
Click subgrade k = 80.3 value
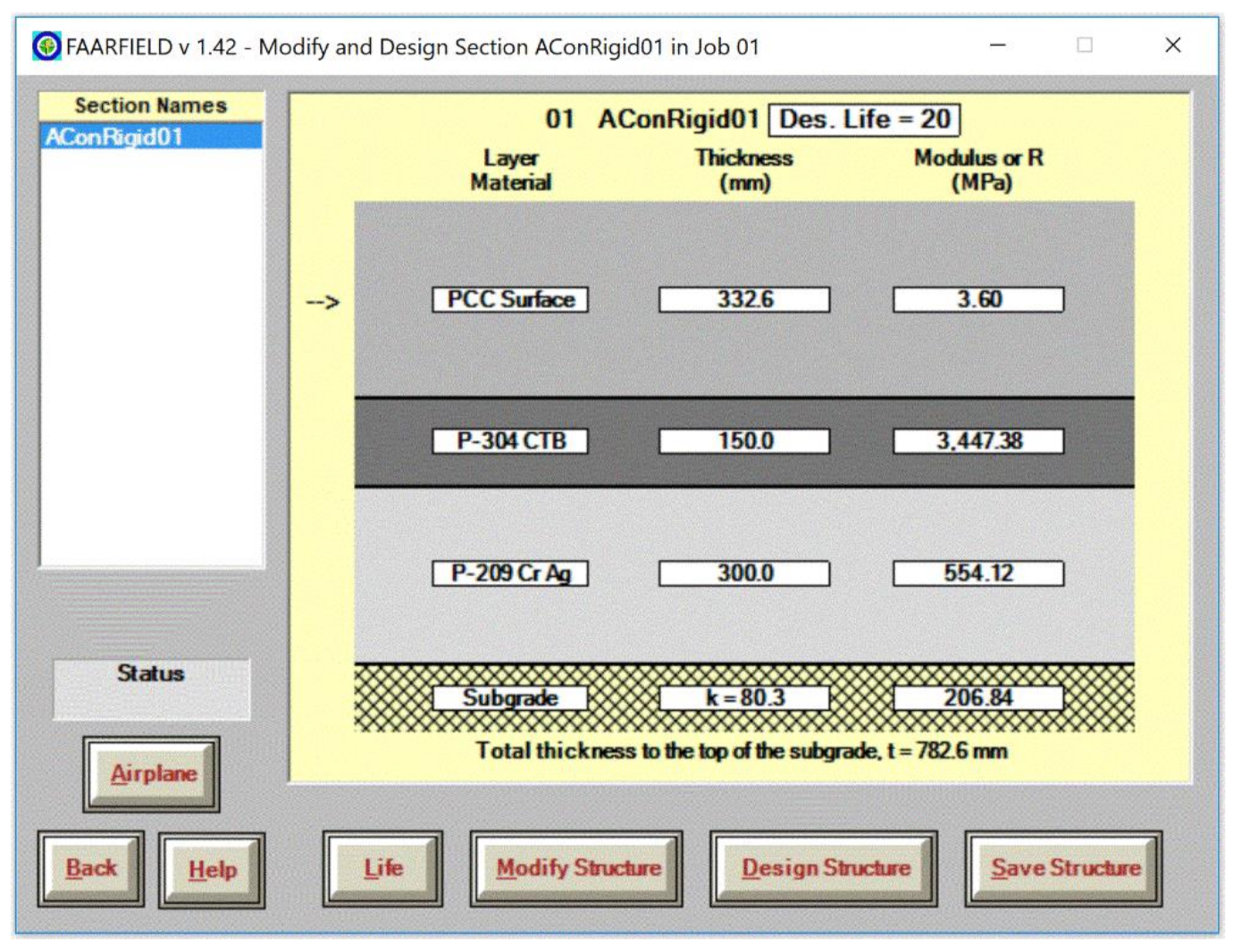point(744,698)
